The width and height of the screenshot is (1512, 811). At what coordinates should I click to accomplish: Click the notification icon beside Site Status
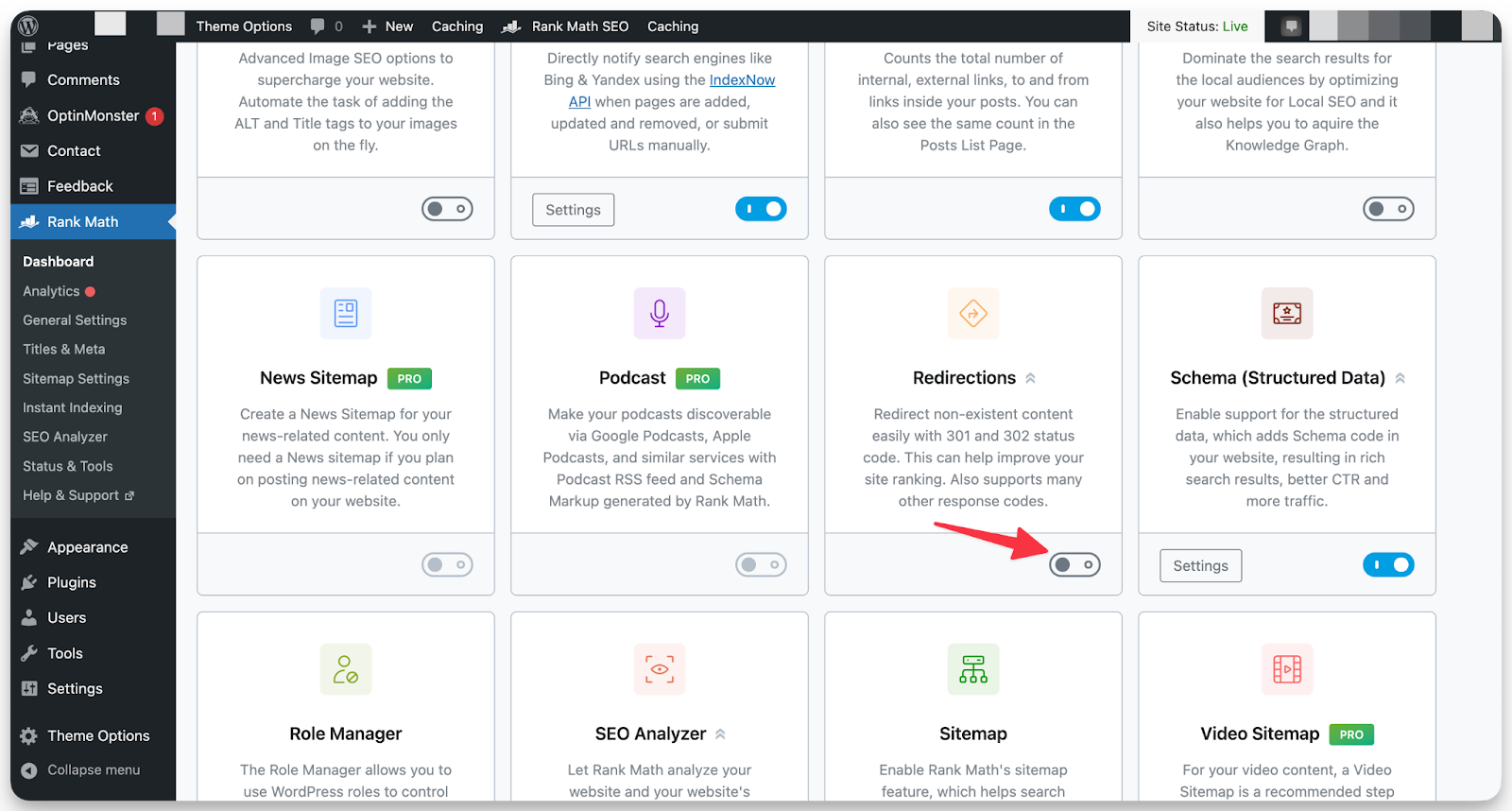tap(1291, 26)
